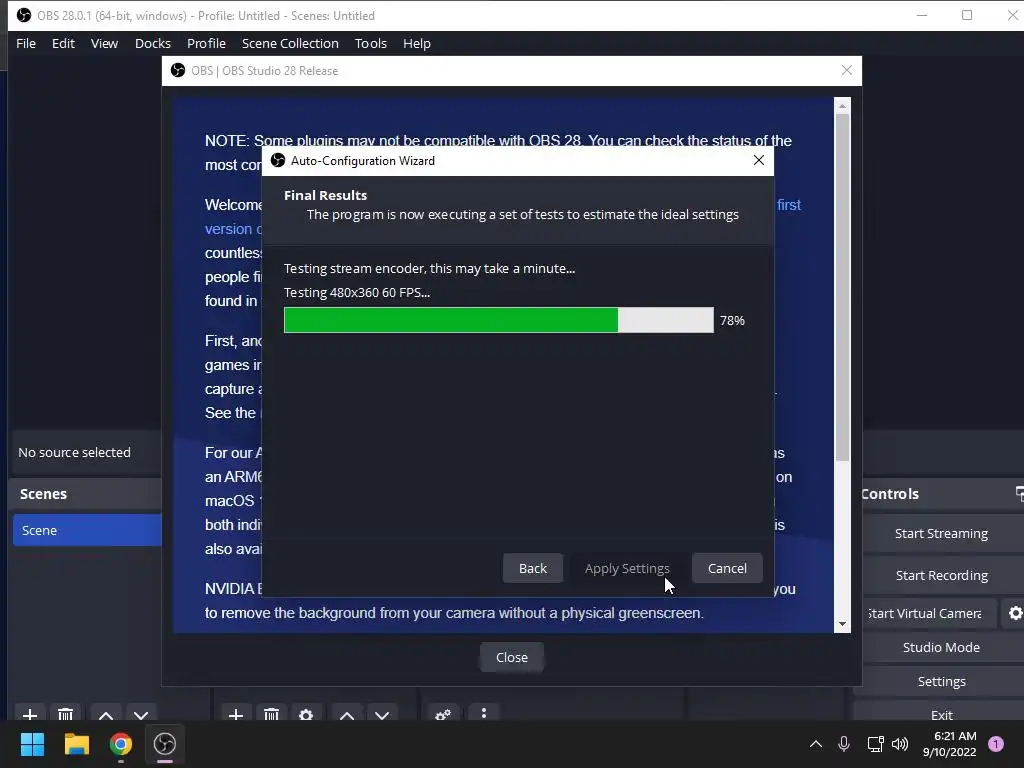This screenshot has height=768, width=1024.
Task: Open the Edit menu
Action: (63, 43)
